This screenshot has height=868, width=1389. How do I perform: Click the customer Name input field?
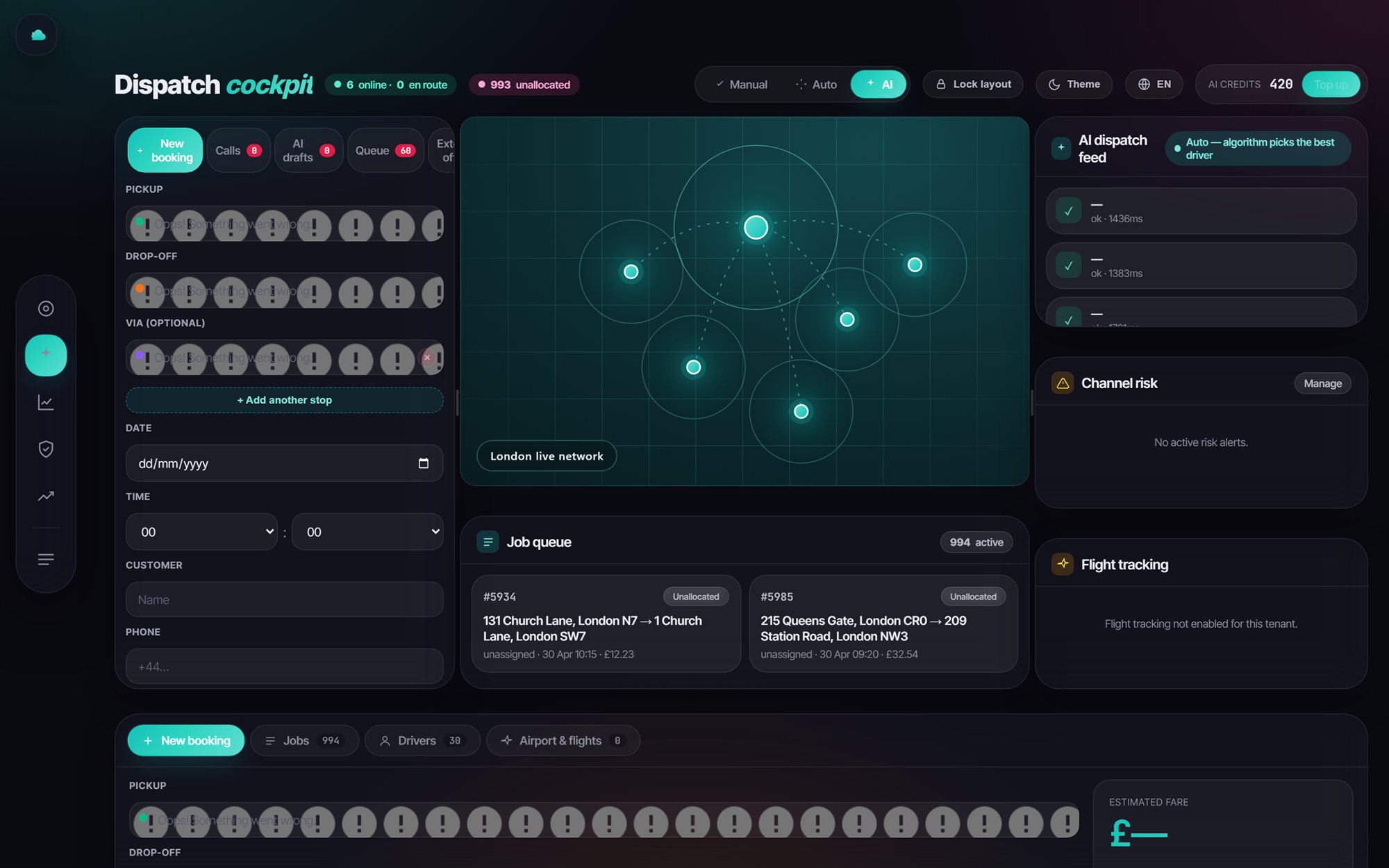coord(285,599)
